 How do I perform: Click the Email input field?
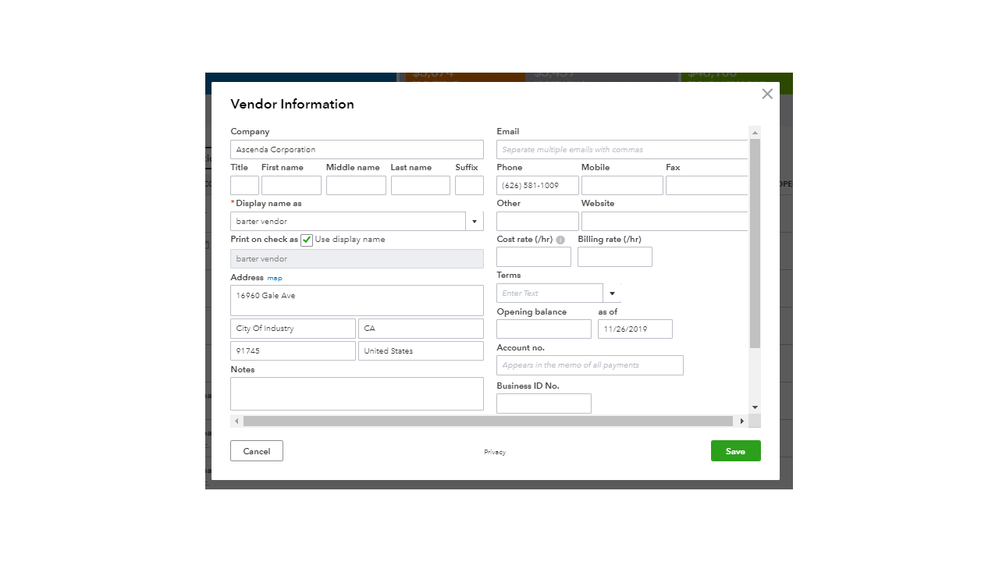click(622, 149)
